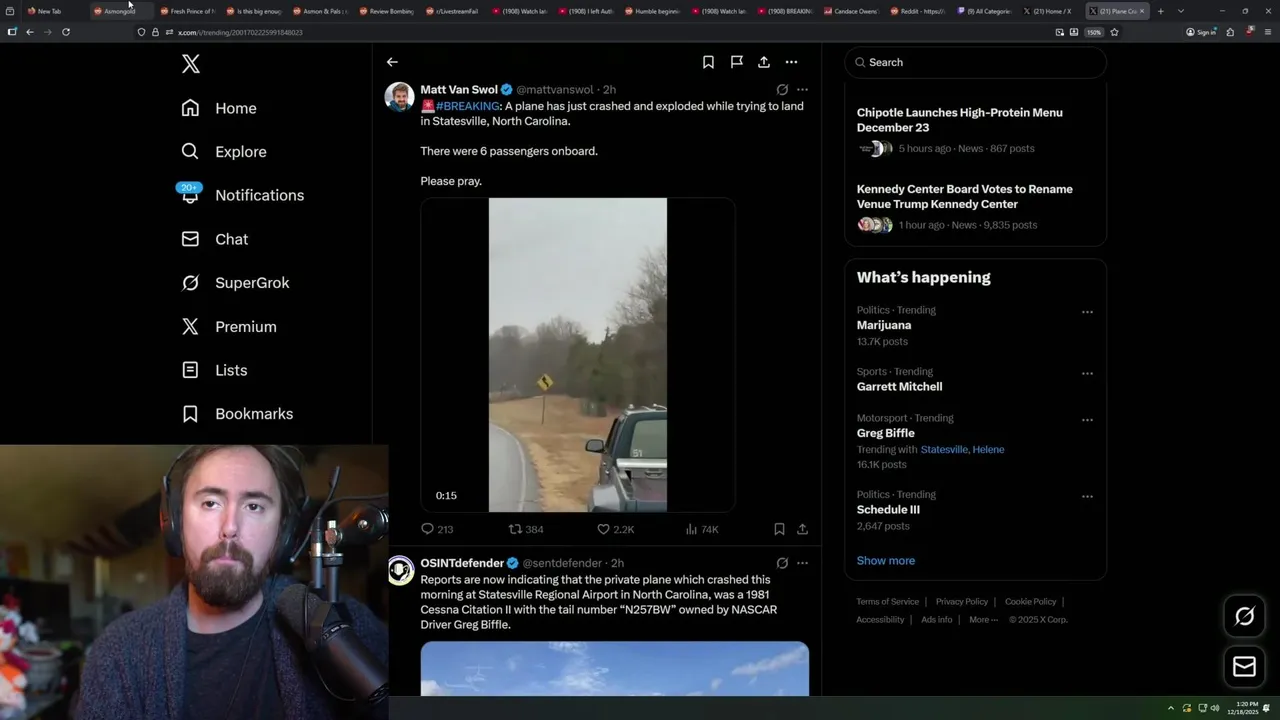Open more options for the Greg Biffle trend

tap(1087, 420)
